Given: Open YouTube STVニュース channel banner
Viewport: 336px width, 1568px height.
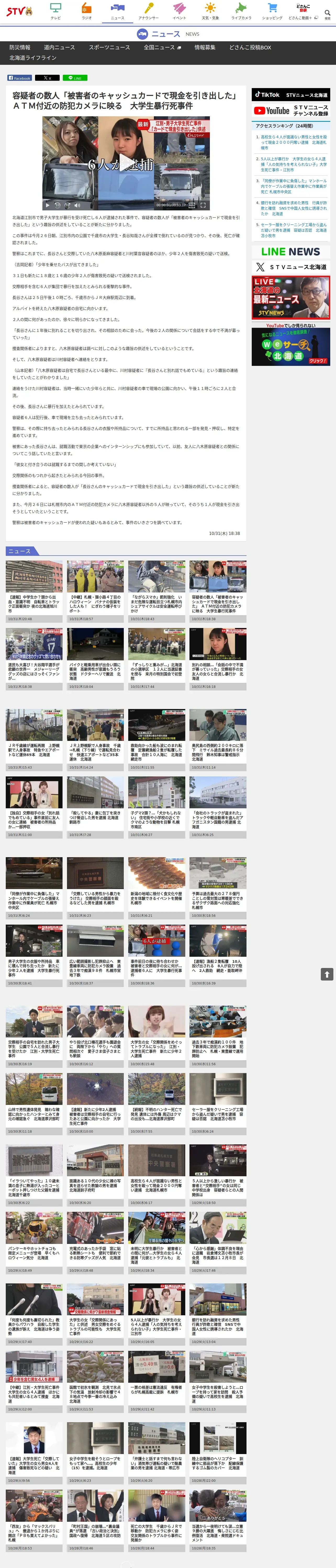Looking at the screenshot, I should [291, 111].
